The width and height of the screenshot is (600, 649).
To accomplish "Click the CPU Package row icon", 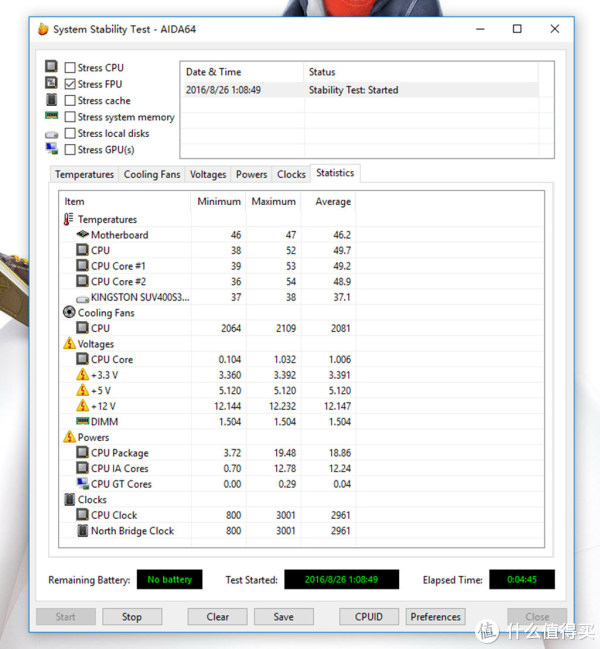I will pos(83,452).
